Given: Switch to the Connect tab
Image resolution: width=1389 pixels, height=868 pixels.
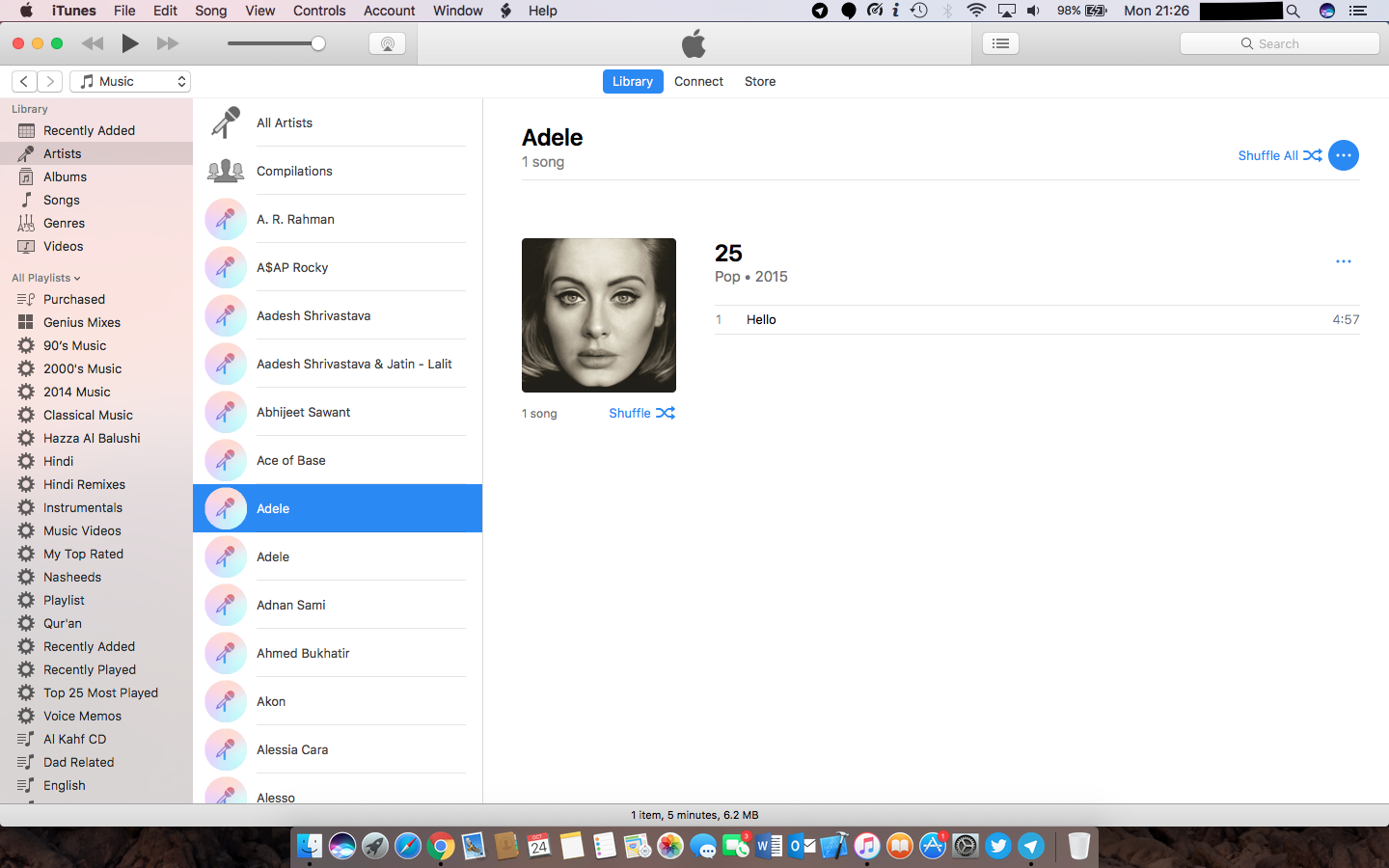Looking at the screenshot, I should click(x=698, y=82).
